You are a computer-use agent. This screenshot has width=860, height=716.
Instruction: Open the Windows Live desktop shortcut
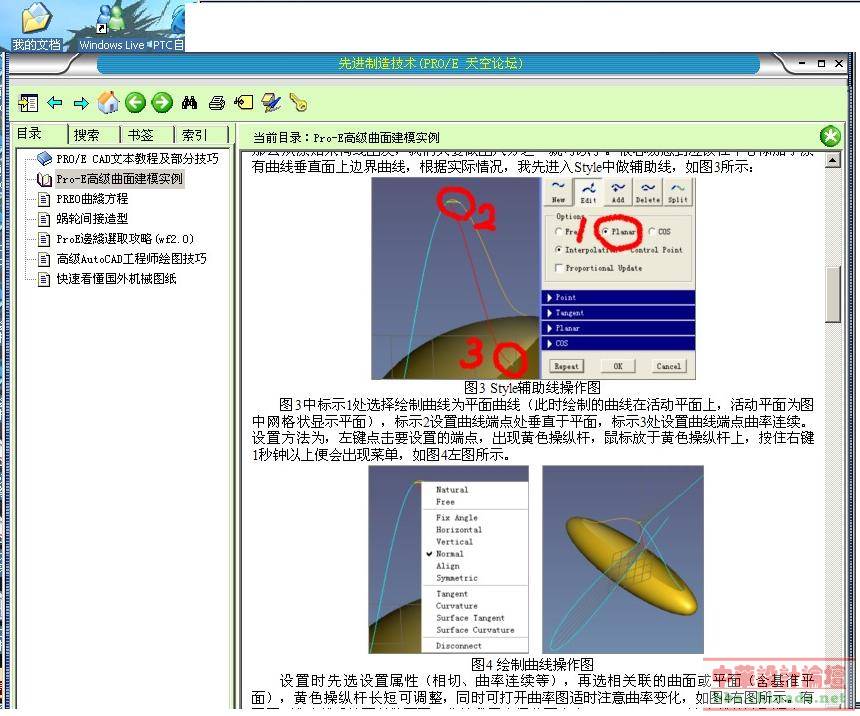[112, 27]
